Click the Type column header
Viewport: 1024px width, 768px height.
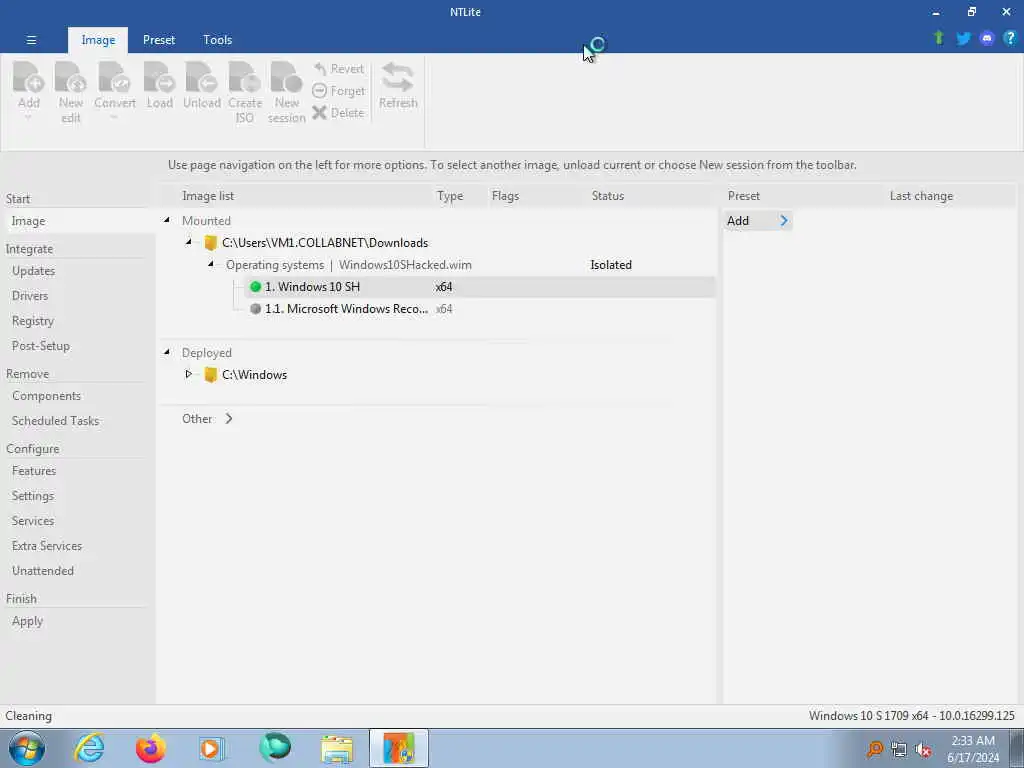[450, 196]
